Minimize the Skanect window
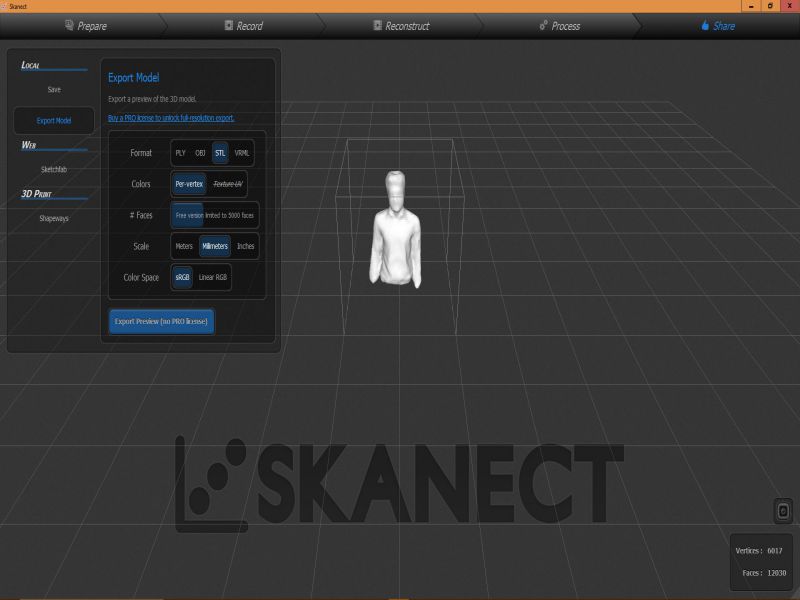This screenshot has width=800, height=600. coord(751,6)
